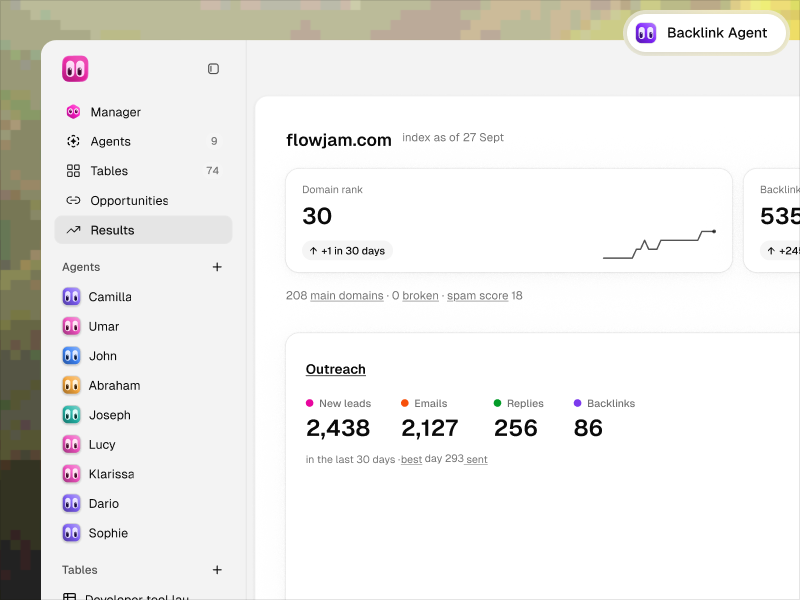
Task: Go to Tables in the sidebar
Action: click(143, 171)
